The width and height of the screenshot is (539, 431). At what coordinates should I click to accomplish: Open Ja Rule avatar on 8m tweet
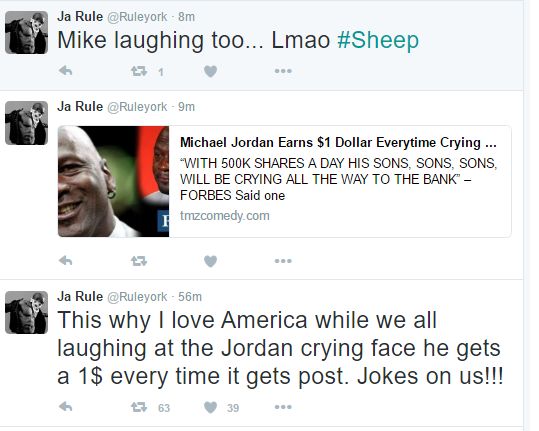tap(26, 32)
